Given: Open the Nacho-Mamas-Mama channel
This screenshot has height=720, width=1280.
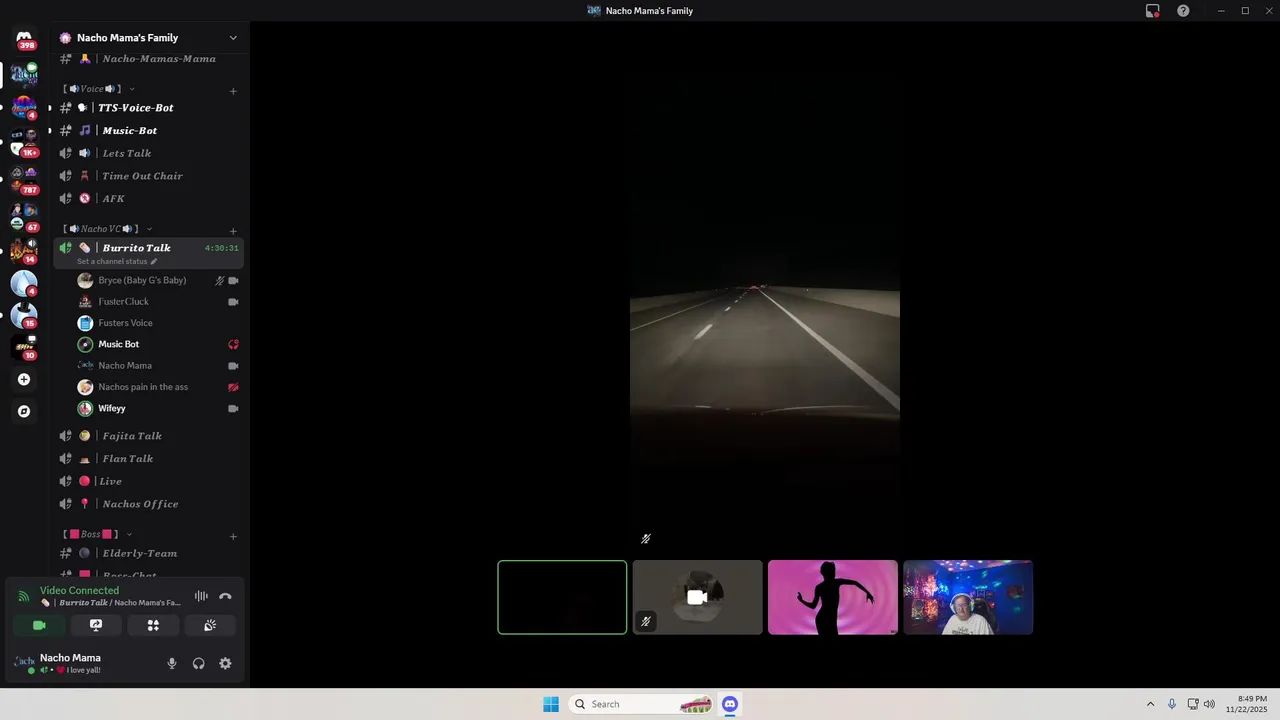Looking at the screenshot, I should click(149, 59).
